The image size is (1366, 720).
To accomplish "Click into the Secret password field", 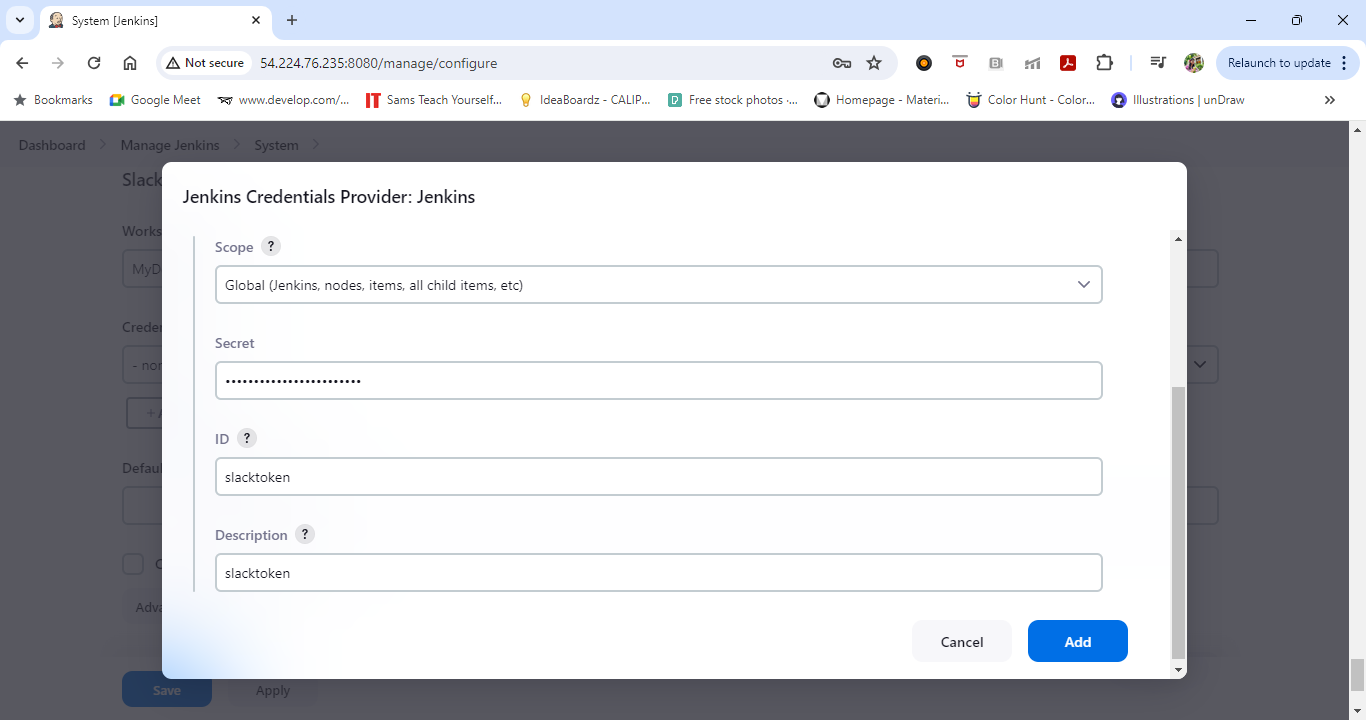I will tap(658, 381).
